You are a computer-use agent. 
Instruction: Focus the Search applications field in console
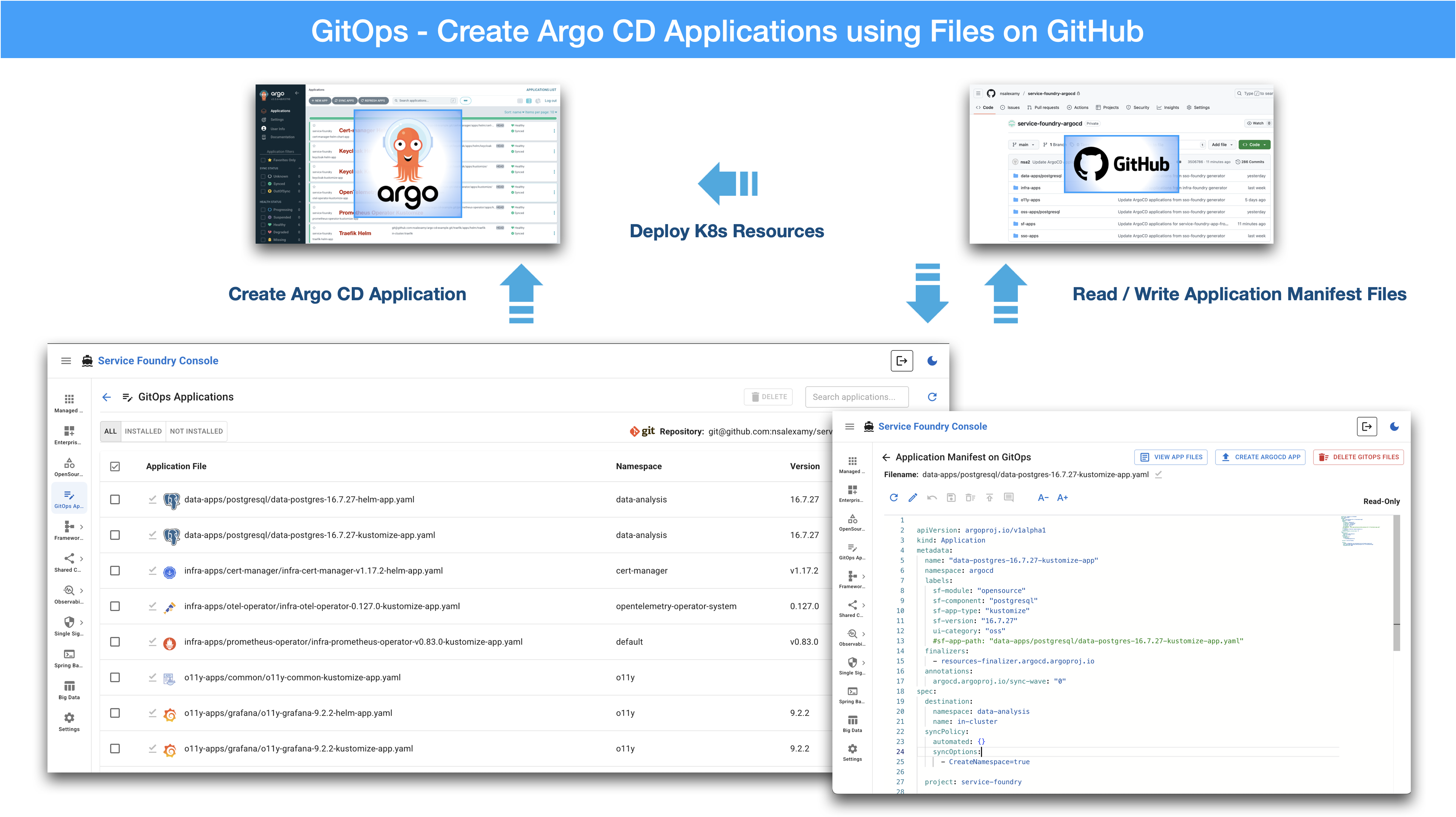857,397
